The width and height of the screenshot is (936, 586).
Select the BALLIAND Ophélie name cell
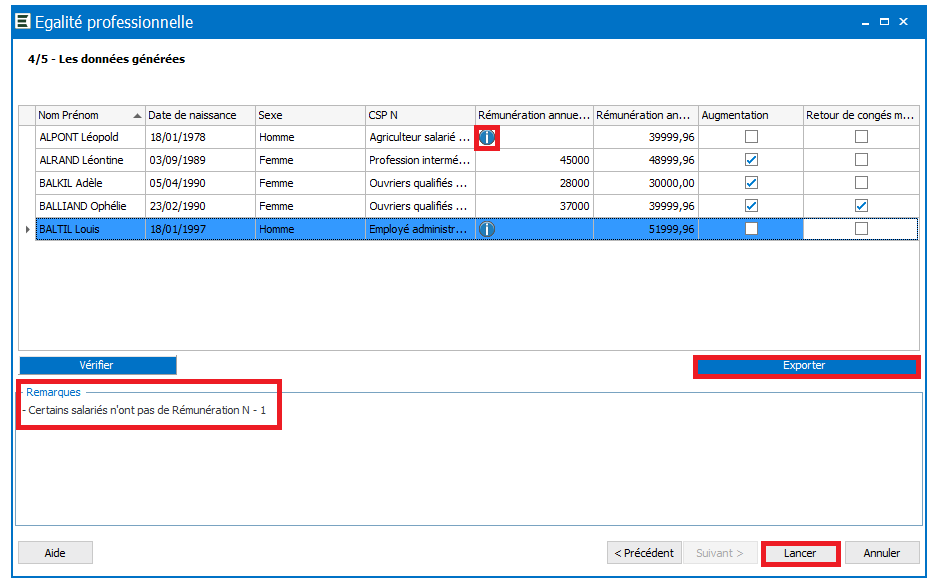[91, 206]
